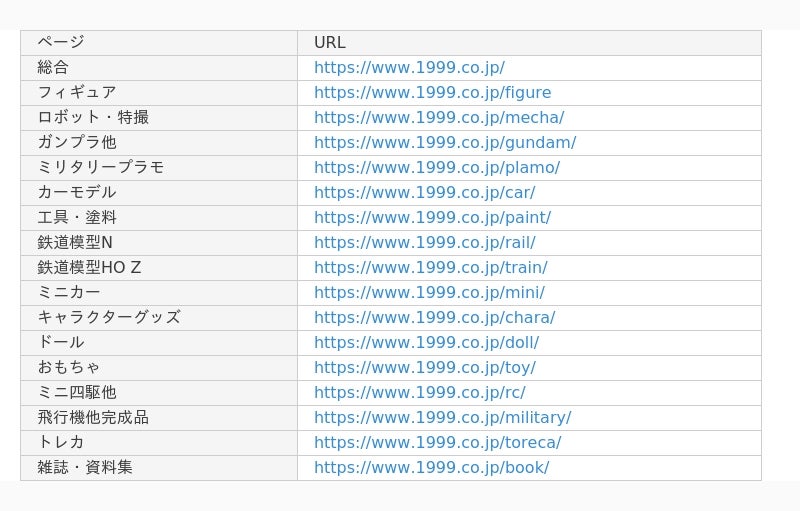Visit the toy/ URL link

coord(425,368)
